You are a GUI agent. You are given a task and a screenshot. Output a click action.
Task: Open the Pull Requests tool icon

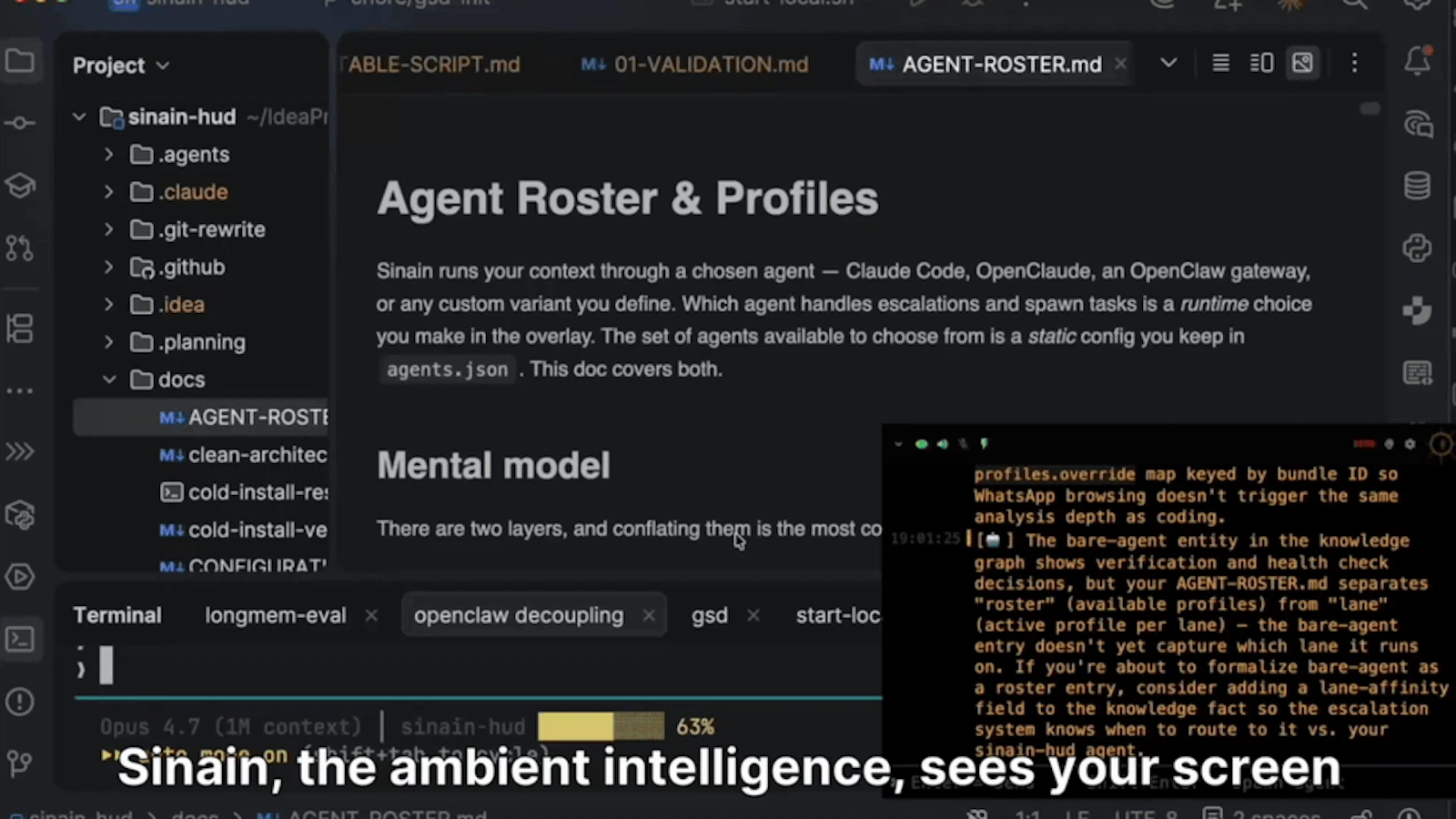click(20, 248)
